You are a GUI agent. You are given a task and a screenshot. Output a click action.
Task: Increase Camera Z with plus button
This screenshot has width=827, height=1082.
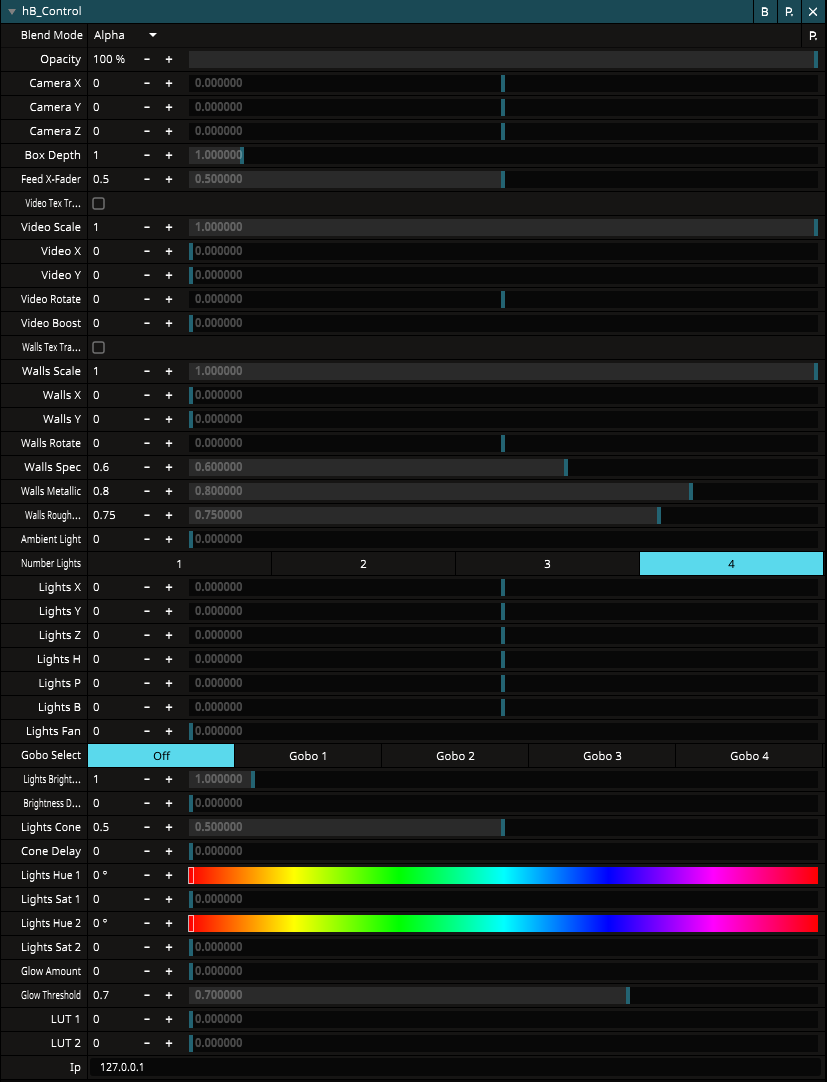(168, 131)
